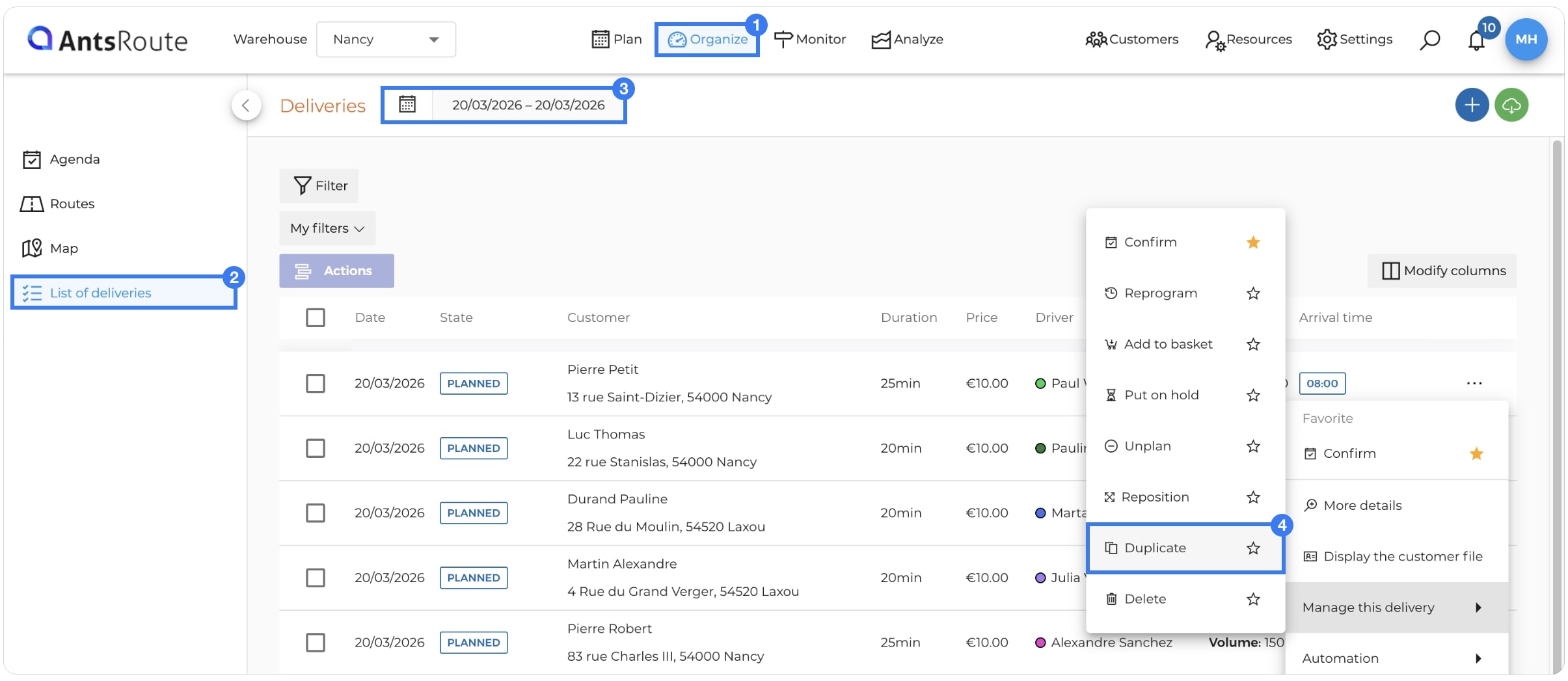Screen dimensions: 1568x681
Task: Click the Alexandre Sanchez driver name
Action: [x=1111, y=643]
